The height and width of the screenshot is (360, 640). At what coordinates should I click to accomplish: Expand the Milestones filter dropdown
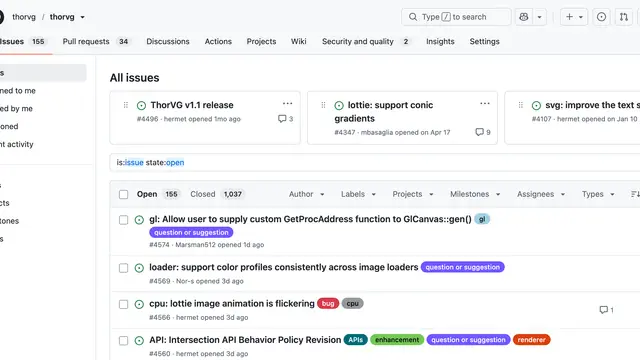(475, 194)
